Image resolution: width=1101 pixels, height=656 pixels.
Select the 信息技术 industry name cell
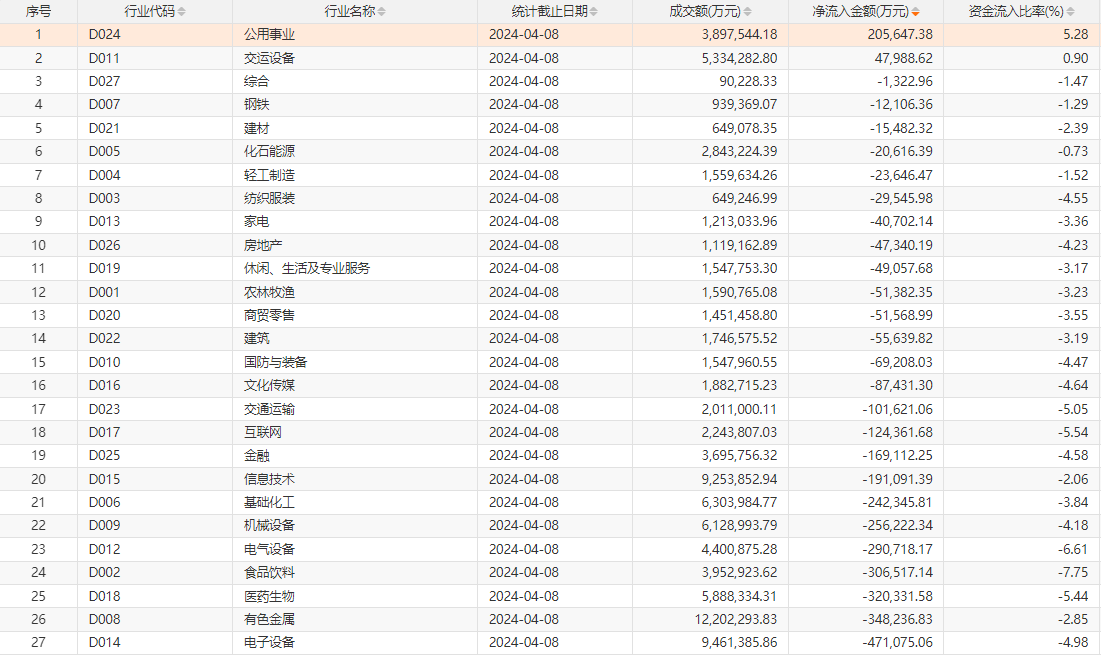point(269,479)
